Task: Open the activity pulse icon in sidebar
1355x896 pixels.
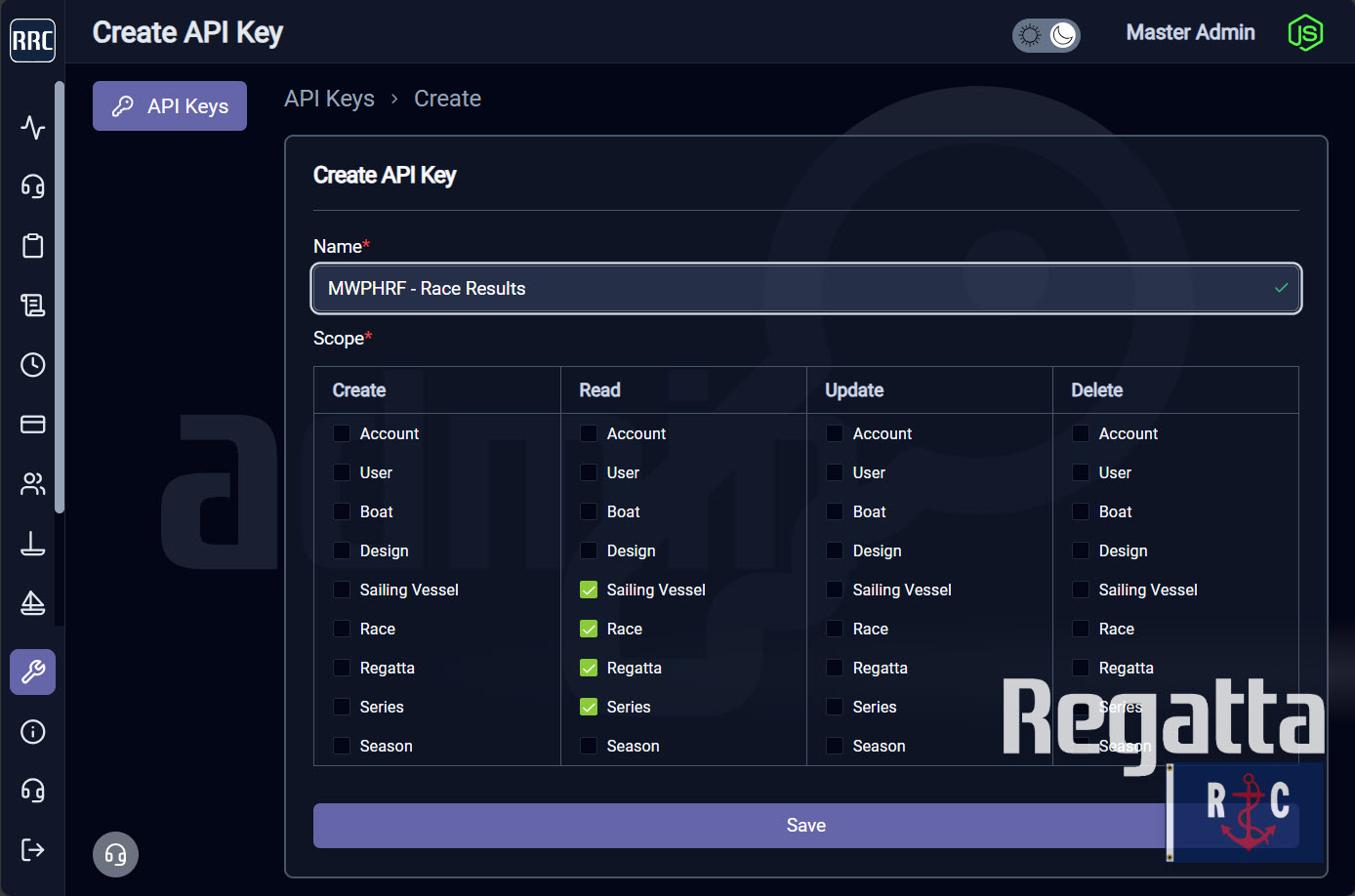Action: click(x=32, y=128)
